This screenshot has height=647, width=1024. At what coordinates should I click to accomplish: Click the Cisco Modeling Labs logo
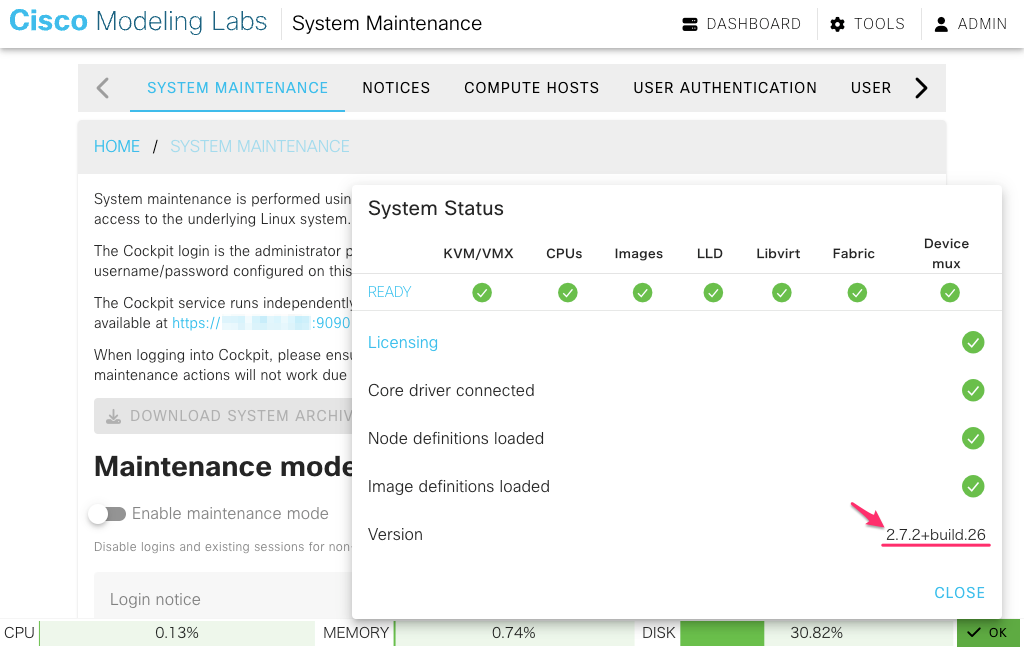(138, 22)
